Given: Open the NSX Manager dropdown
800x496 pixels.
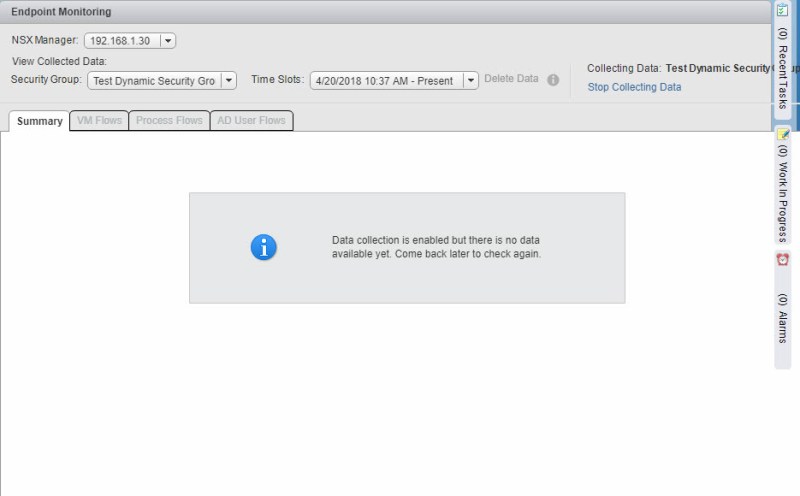Looking at the screenshot, I should pyautogui.click(x=167, y=41).
